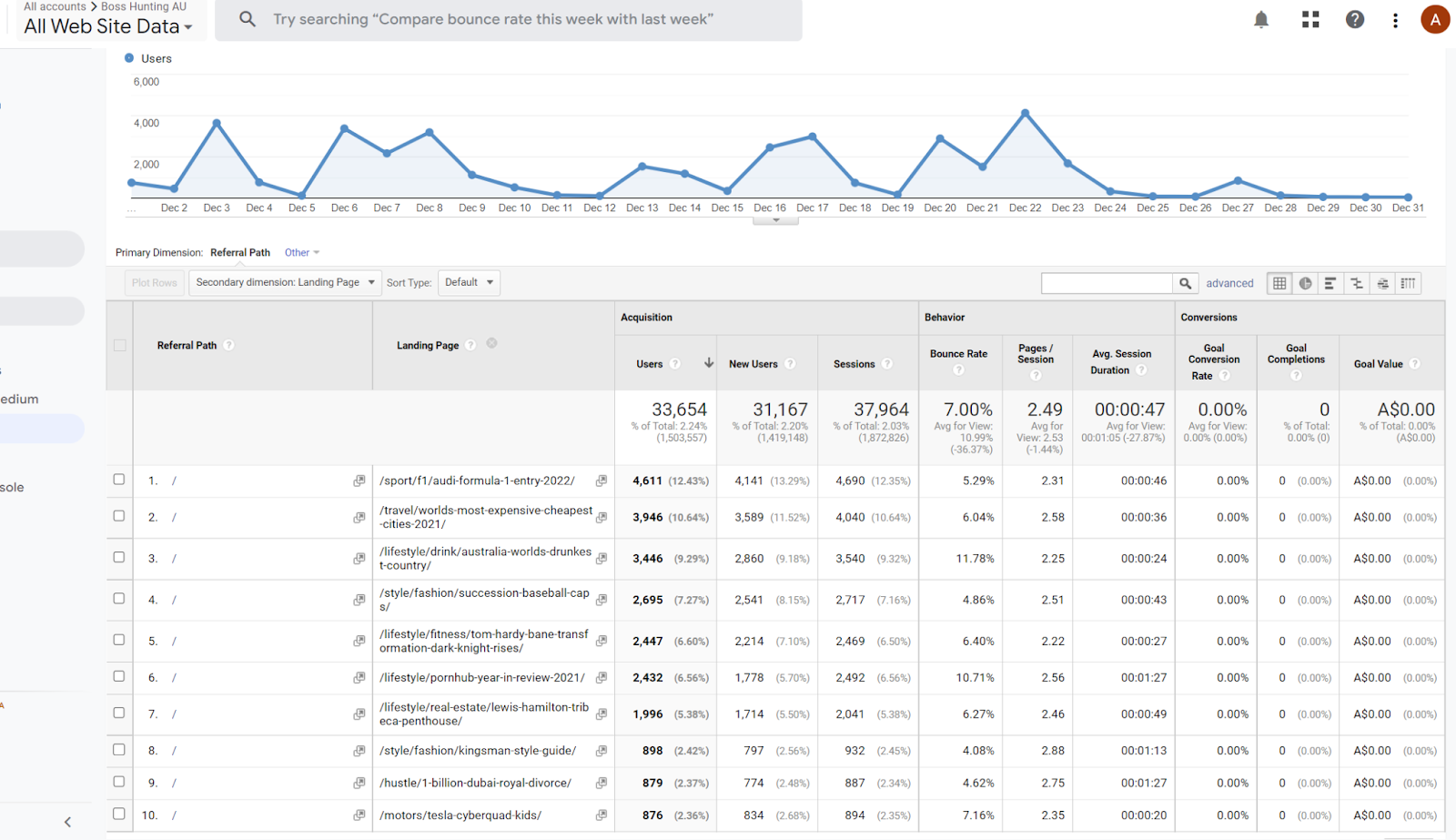Open the Other primary dimension menu

click(x=301, y=252)
